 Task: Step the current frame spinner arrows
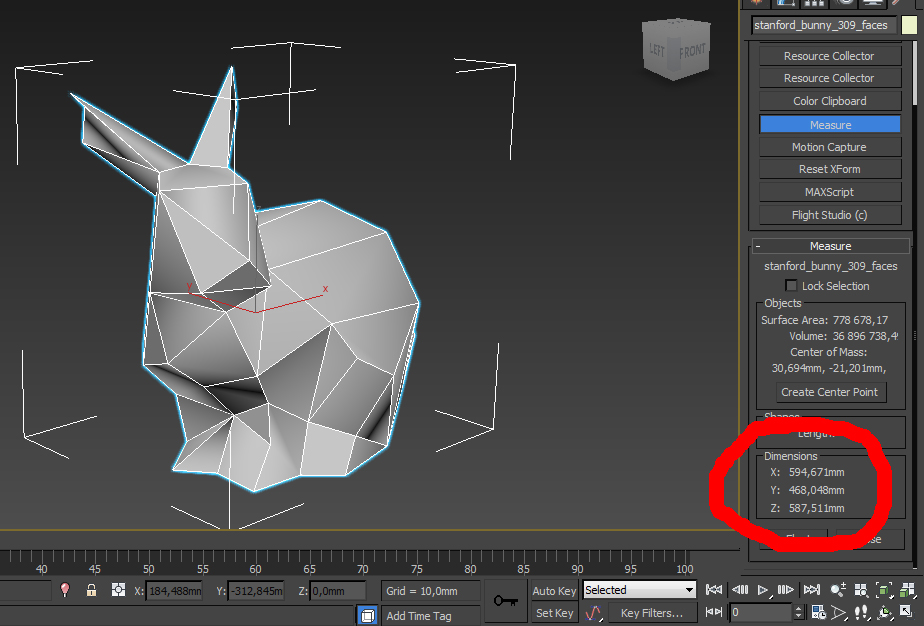pyautogui.click(x=798, y=612)
